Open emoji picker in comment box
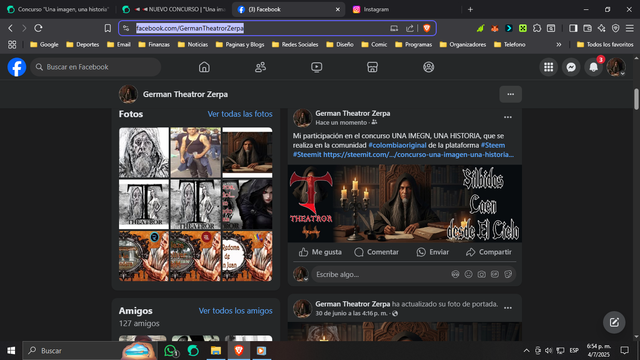 (469, 274)
